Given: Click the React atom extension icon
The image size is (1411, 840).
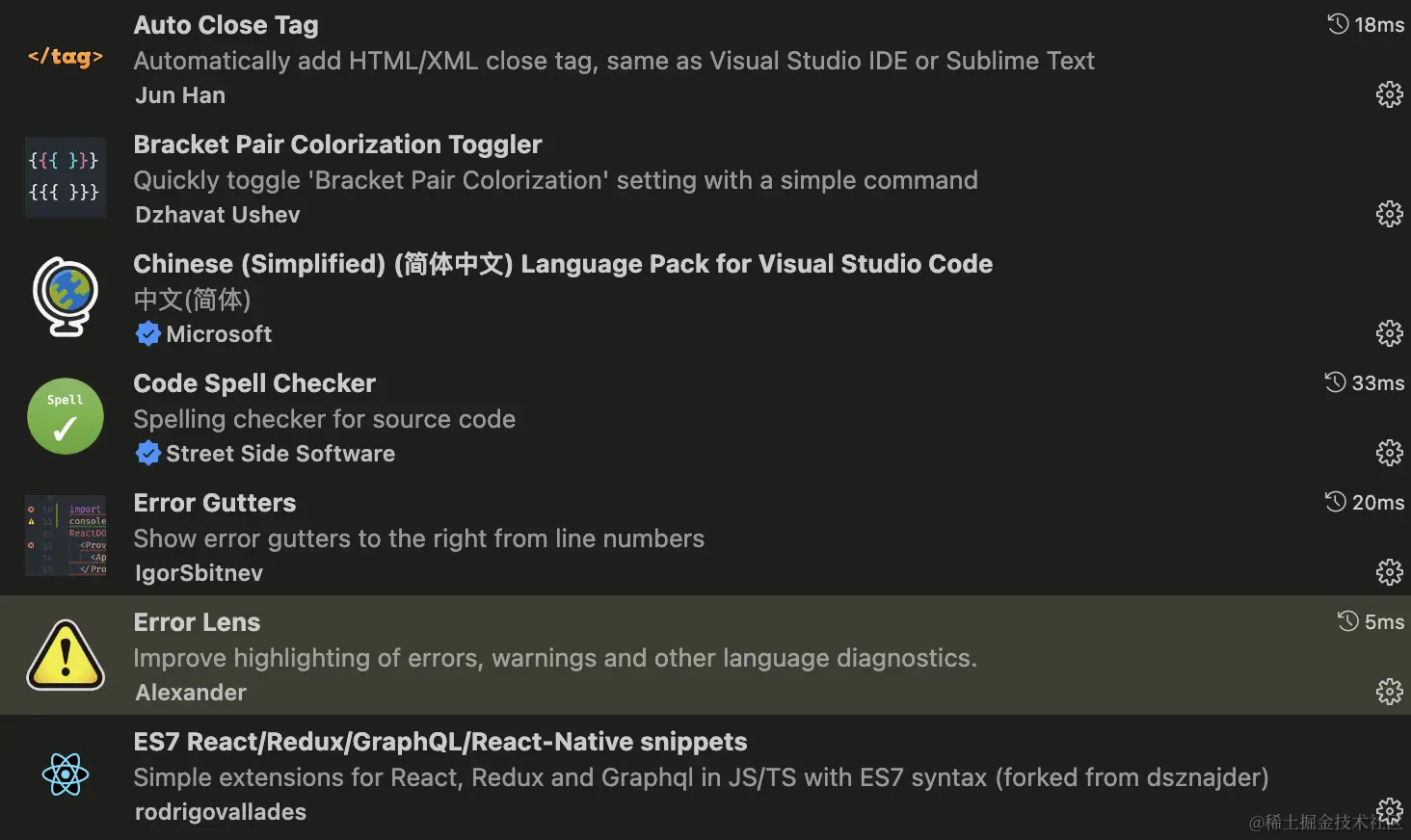Looking at the screenshot, I should coord(66,774).
